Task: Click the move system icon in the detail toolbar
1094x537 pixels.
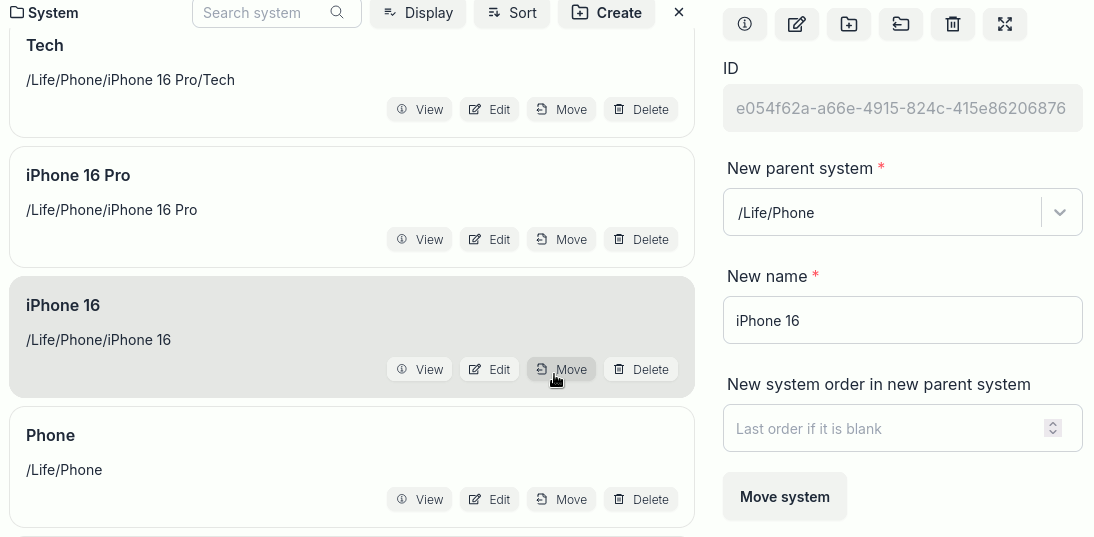Action: tap(901, 24)
